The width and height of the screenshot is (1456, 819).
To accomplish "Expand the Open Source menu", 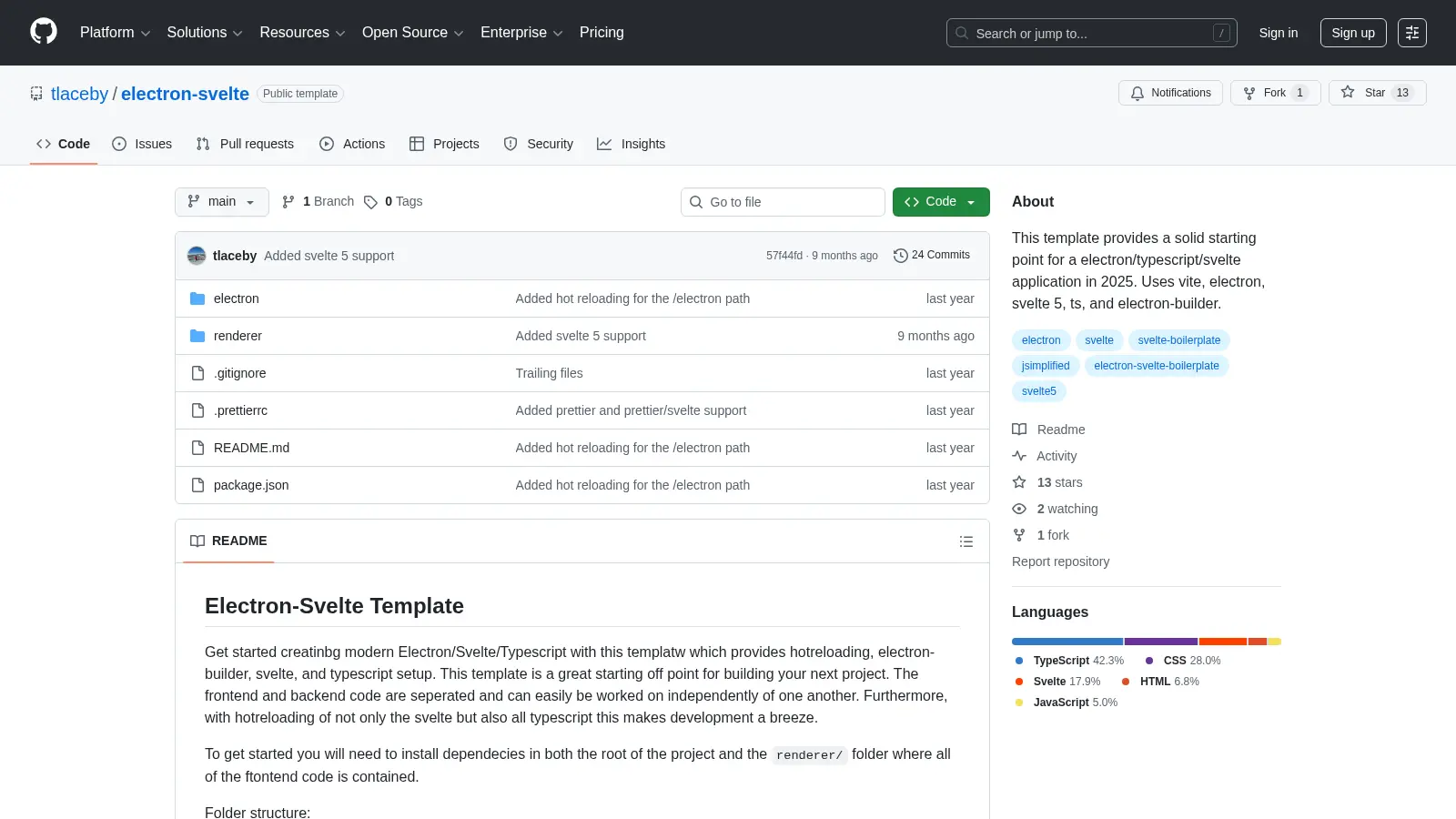I will (x=413, y=33).
